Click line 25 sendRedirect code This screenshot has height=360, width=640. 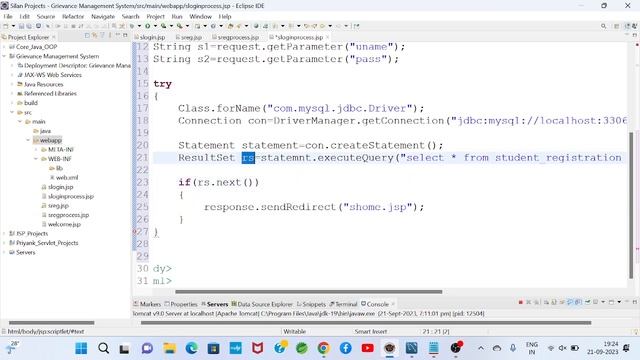pyautogui.click(x=314, y=207)
